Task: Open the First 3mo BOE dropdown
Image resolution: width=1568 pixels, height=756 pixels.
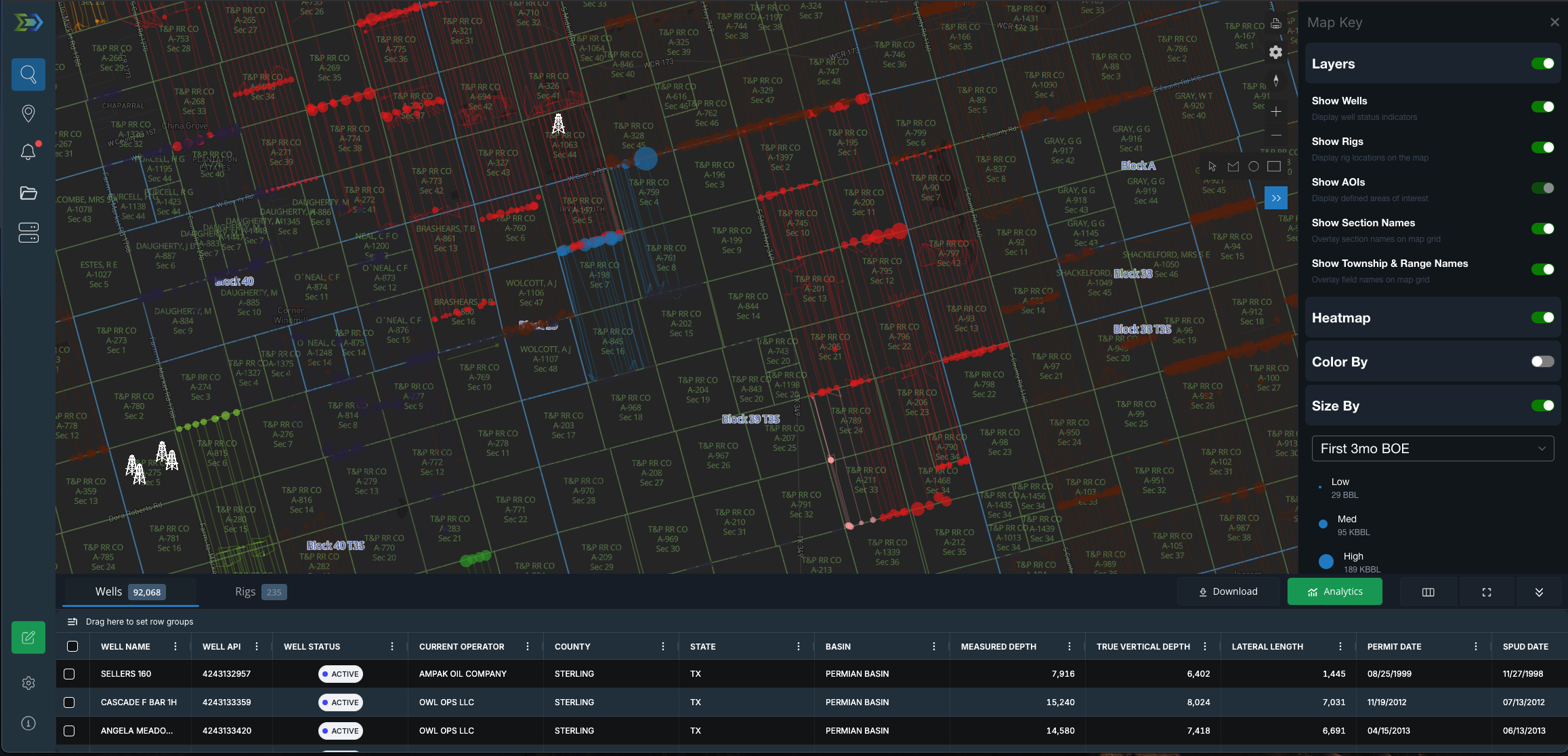Action: pos(1433,448)
